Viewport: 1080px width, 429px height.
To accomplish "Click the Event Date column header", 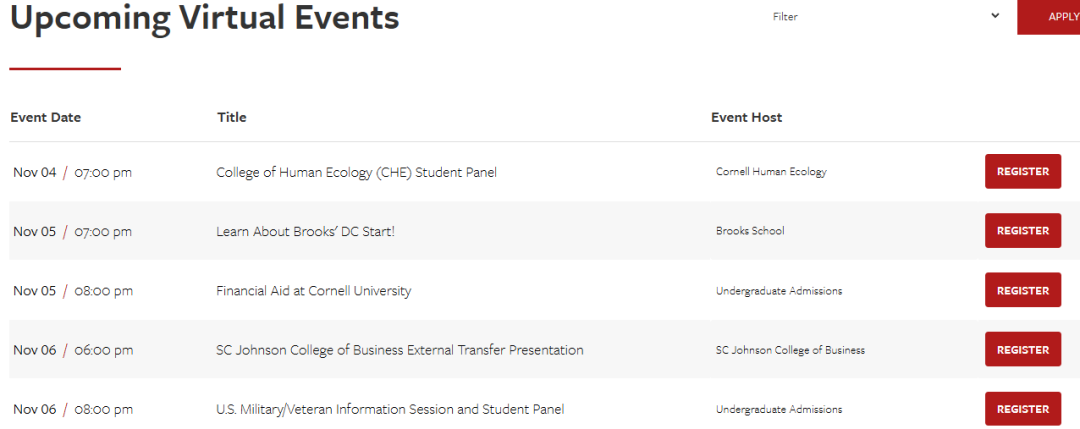I will click(x=46, y=117).
